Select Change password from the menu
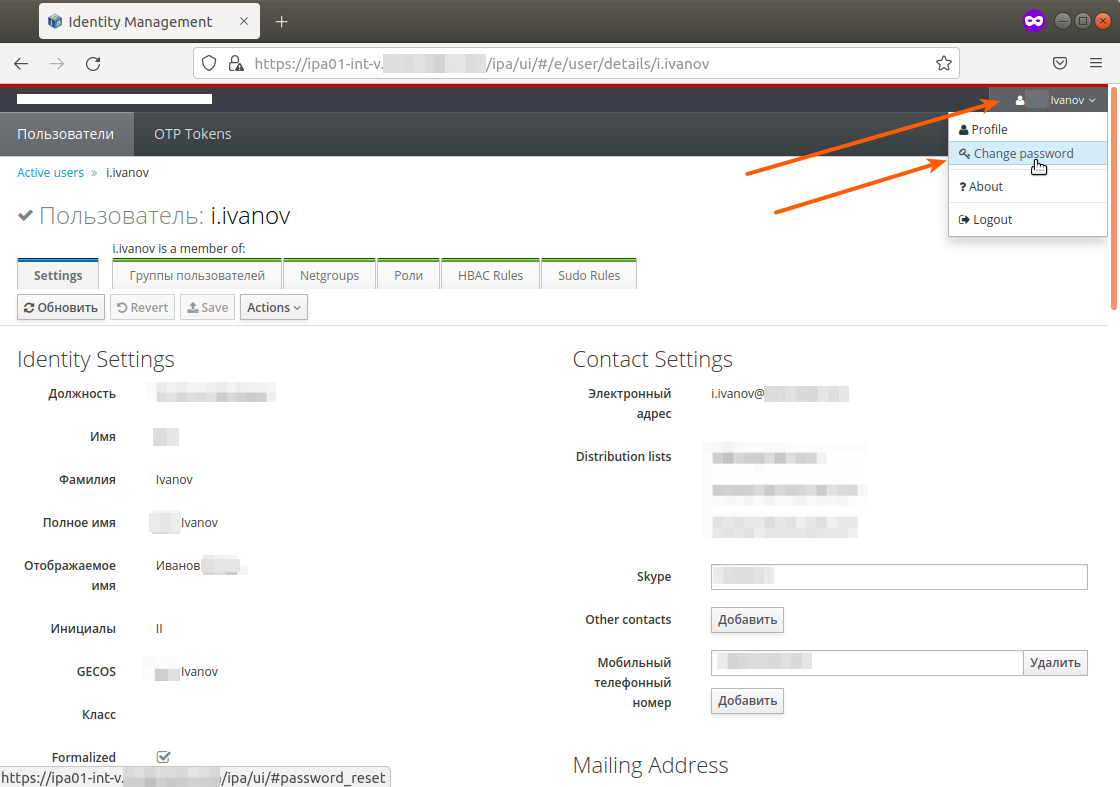The width and height of the screenshot is (1120, 787). tap(1022, 154)
